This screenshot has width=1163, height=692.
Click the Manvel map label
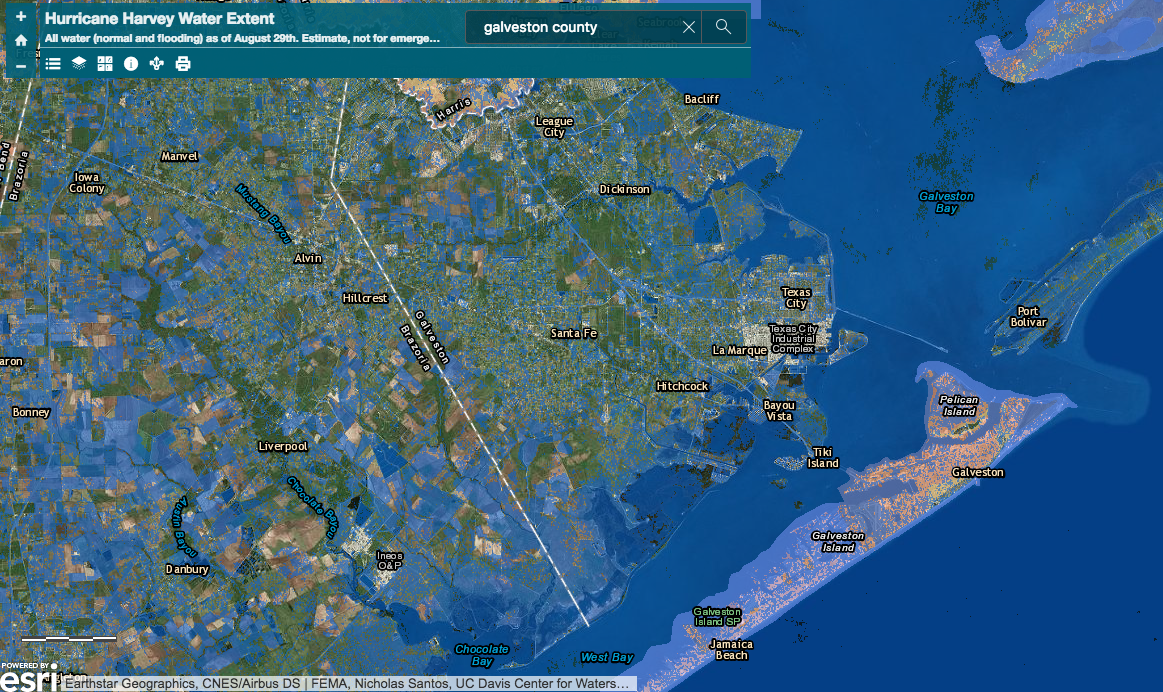tap(179, 156)
